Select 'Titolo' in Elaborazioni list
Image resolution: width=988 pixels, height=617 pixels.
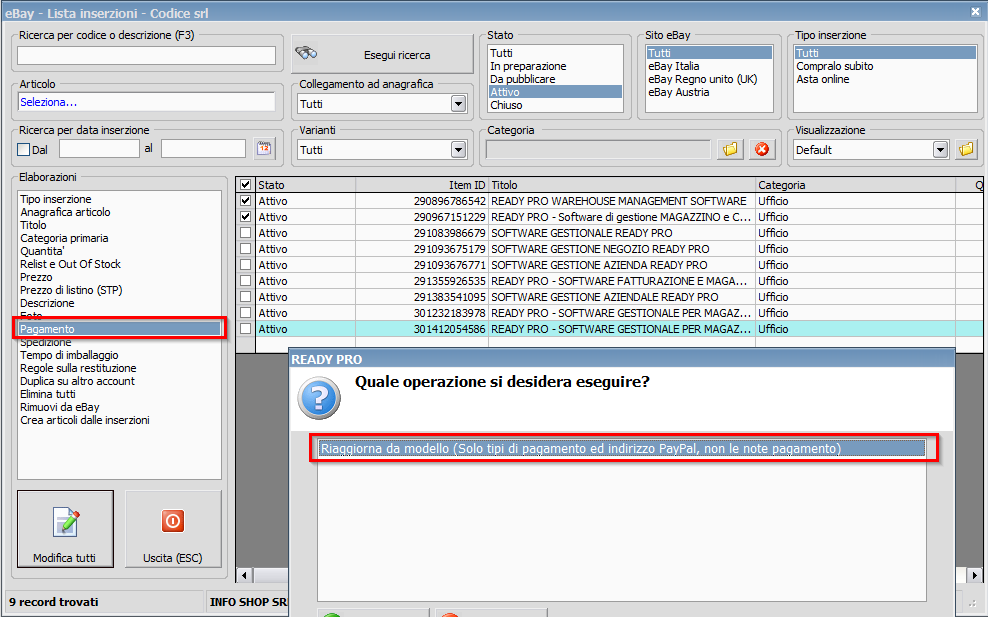(119, 225)
